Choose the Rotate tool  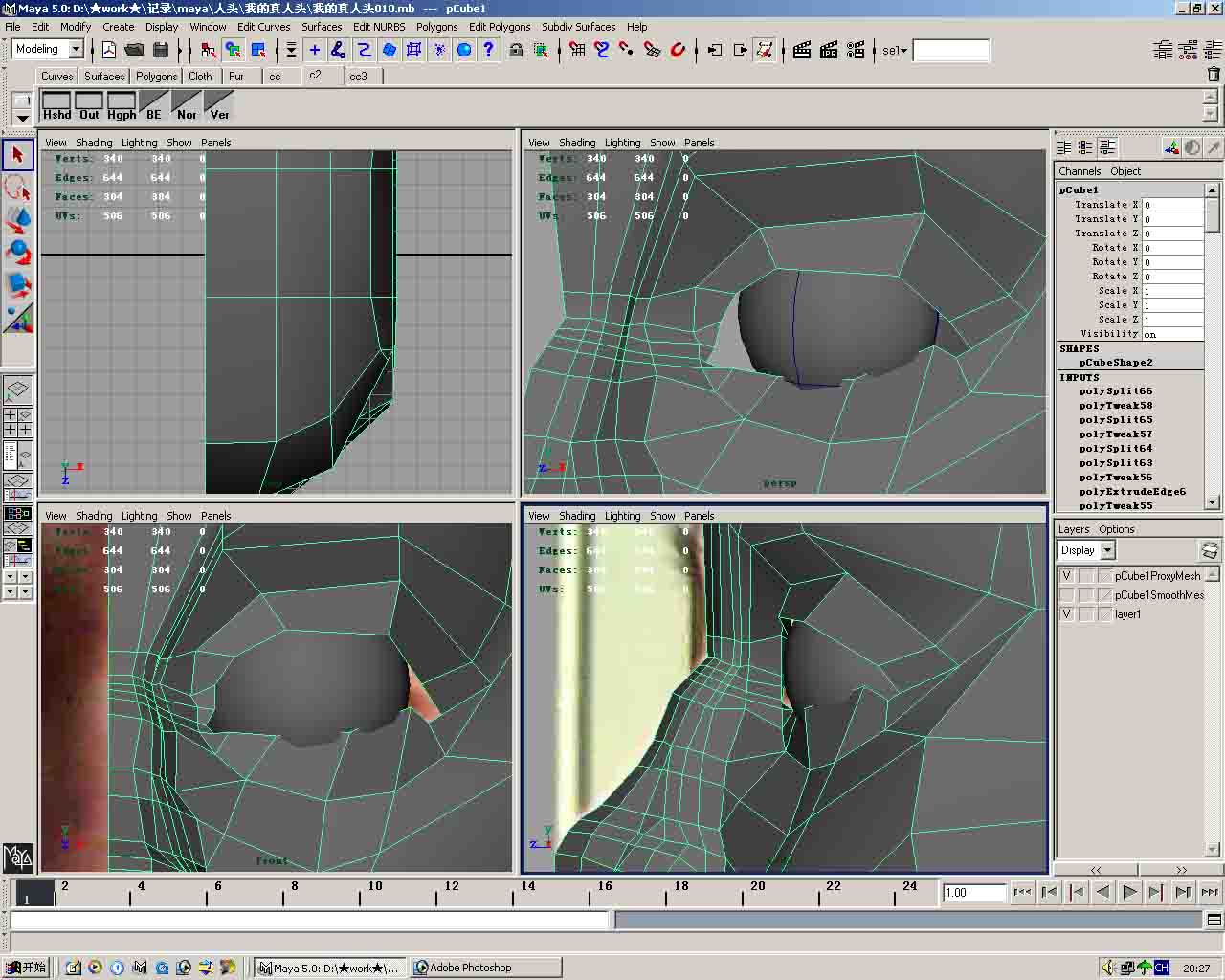click(18, 252)
